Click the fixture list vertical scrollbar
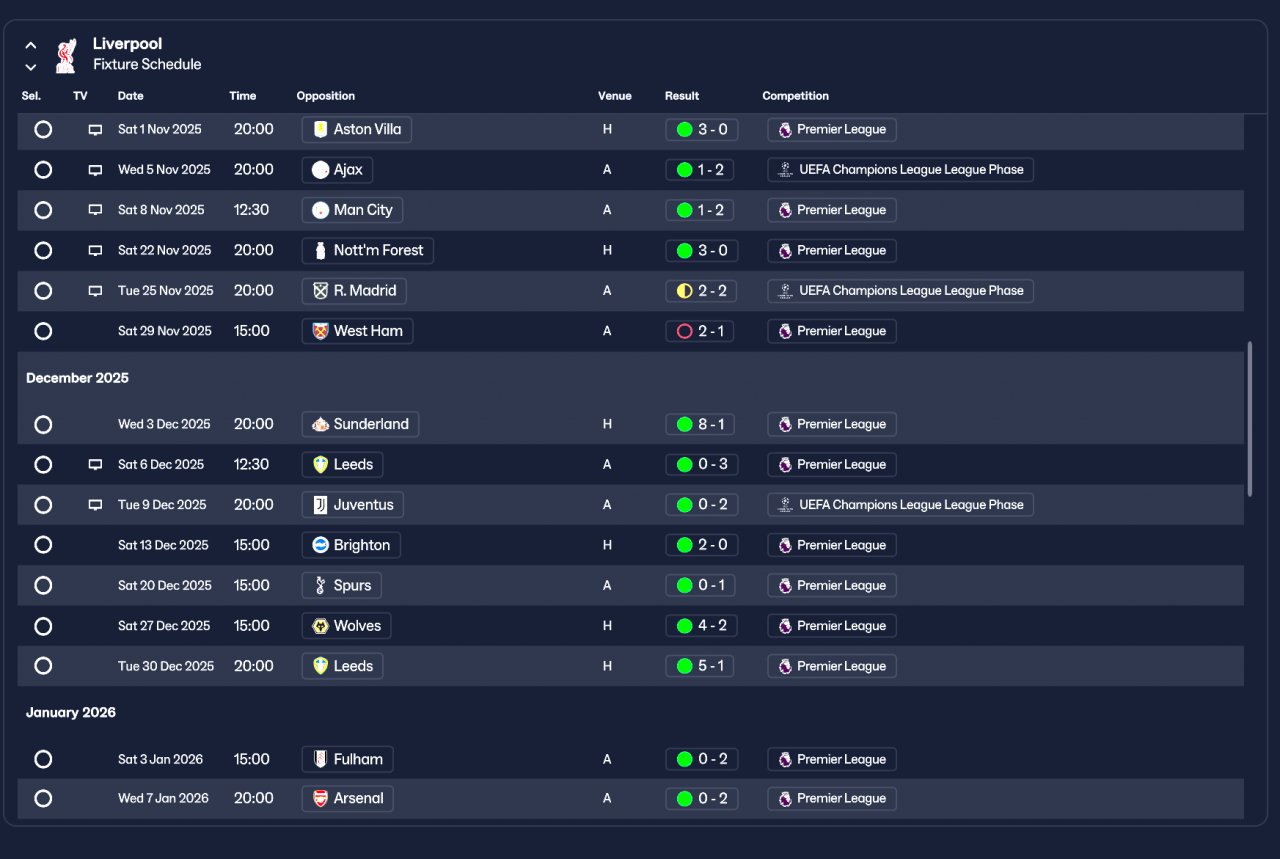The image size is (1280, 859). click(x=1250, y=418)
